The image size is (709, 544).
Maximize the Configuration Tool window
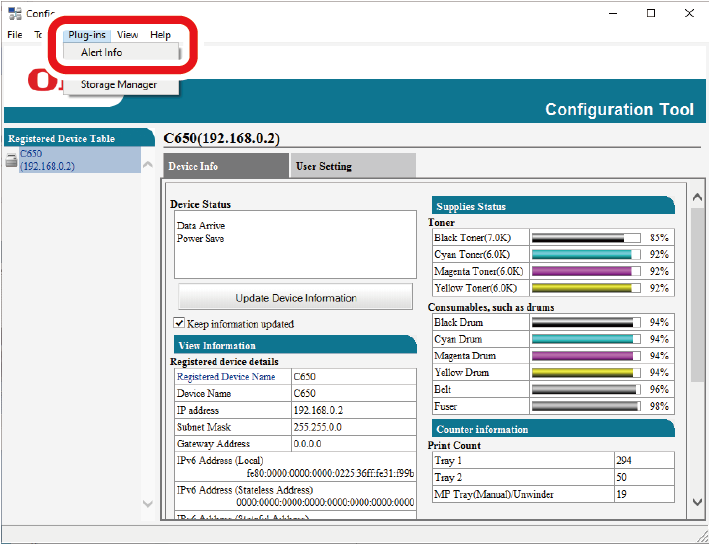pos(651,13)
